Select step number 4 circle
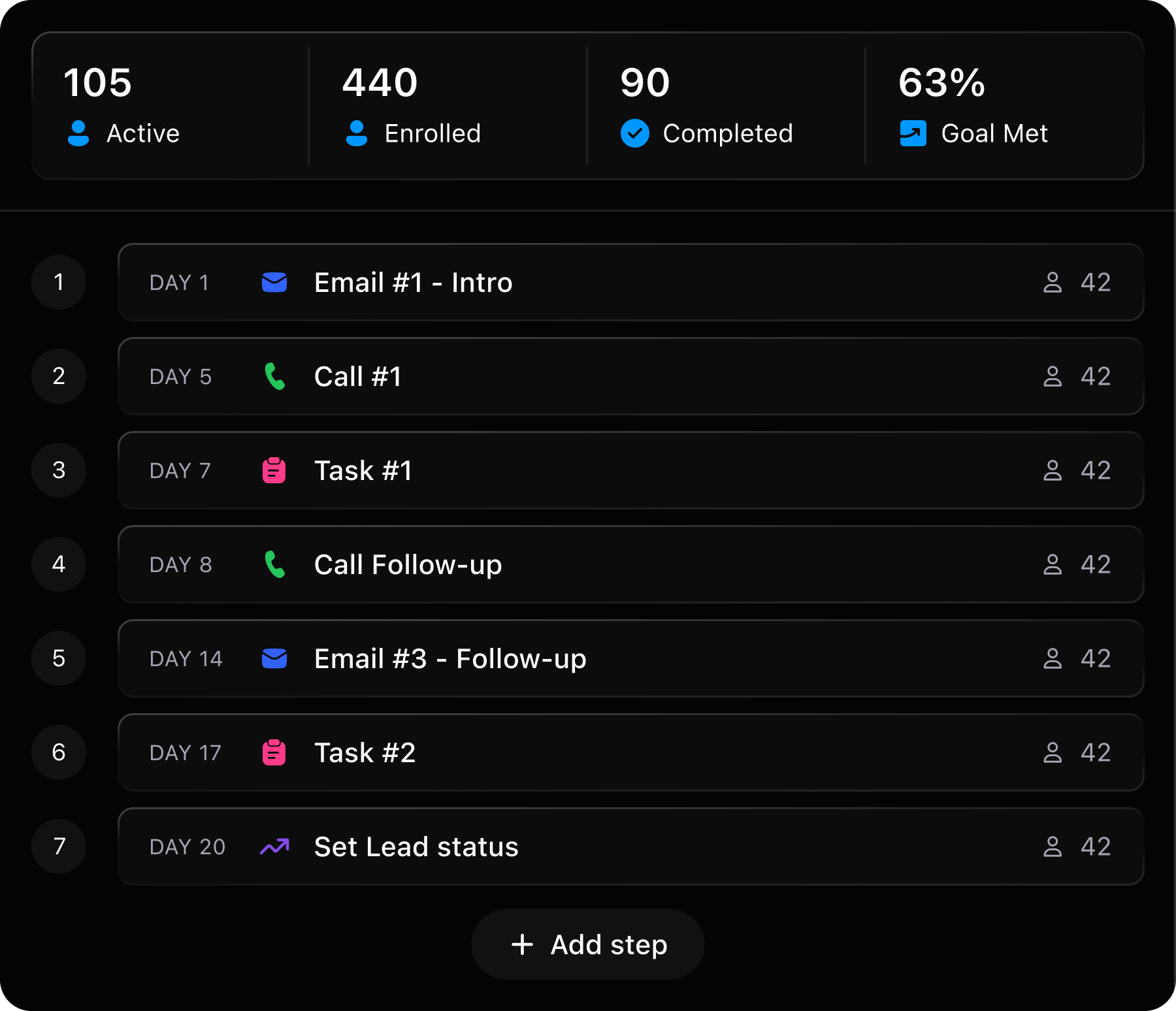The width and height of the screenshot is (1176, 1011). point(59,564)
